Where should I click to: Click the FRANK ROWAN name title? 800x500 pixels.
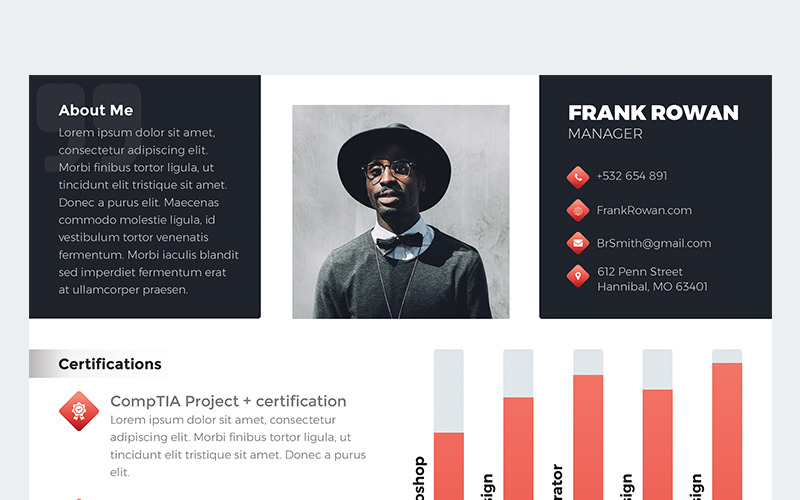click(x=653, y=113)
